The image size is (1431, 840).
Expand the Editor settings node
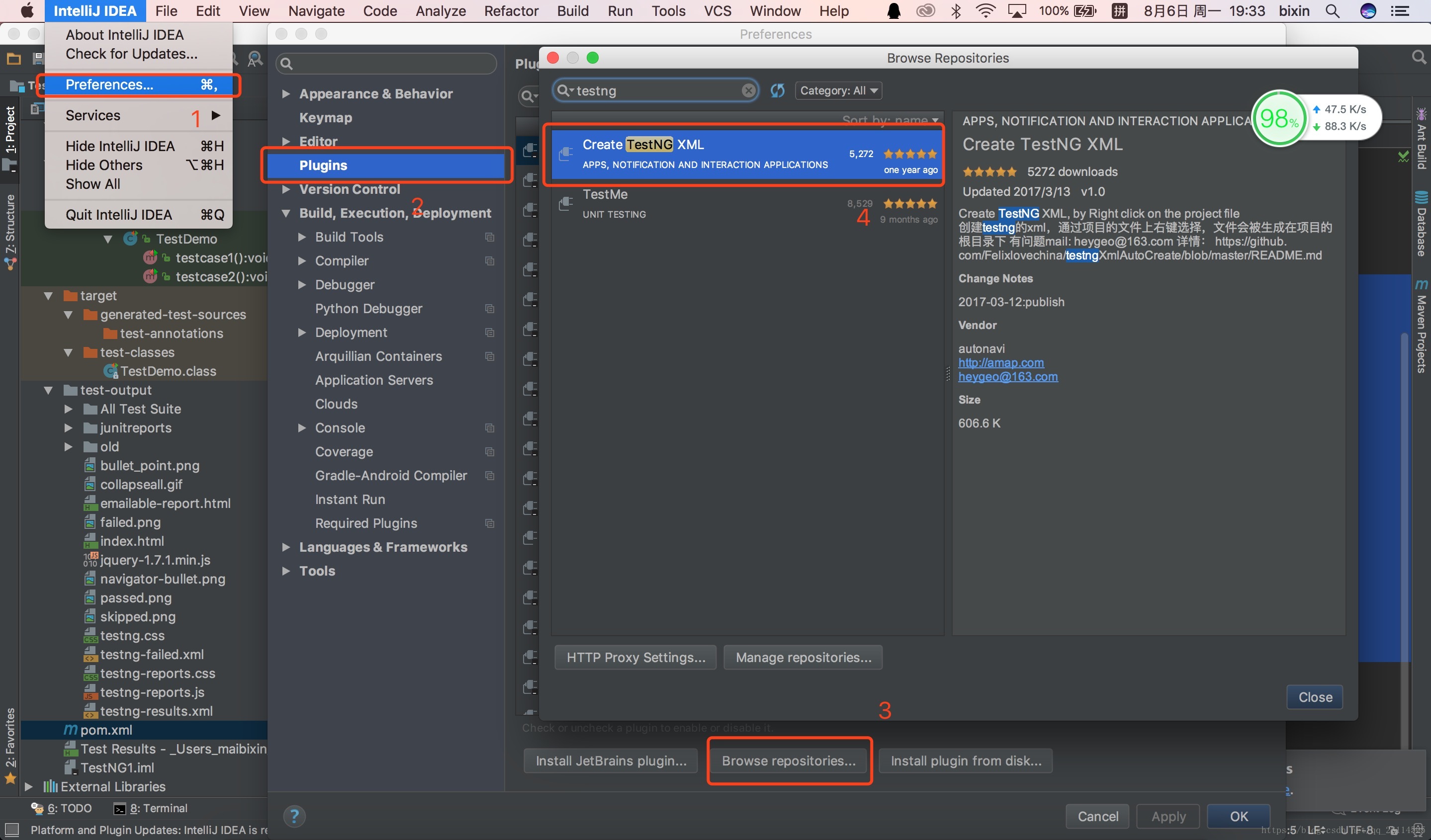[285, 141]
